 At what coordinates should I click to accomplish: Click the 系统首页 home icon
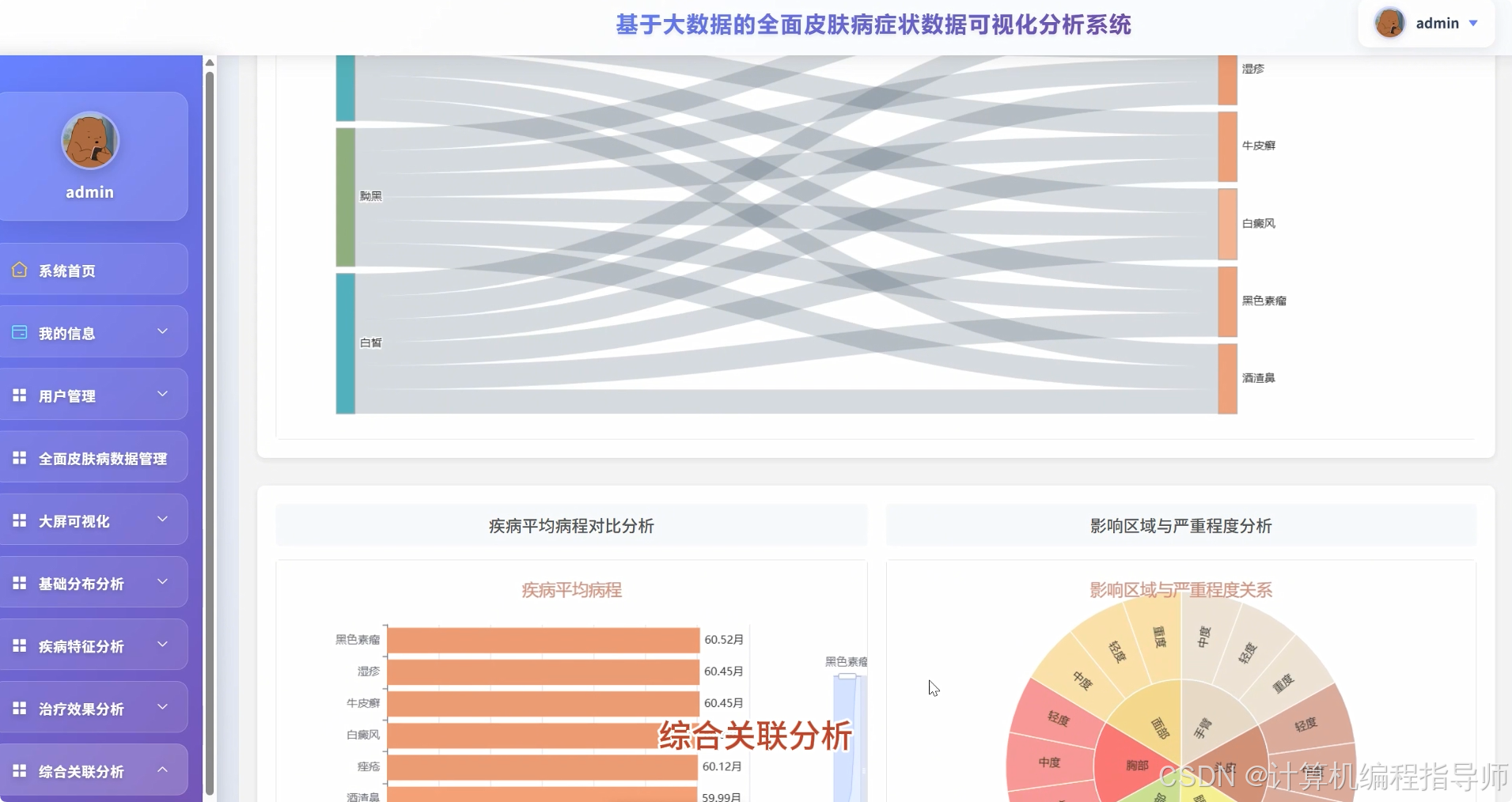[19, 270]
